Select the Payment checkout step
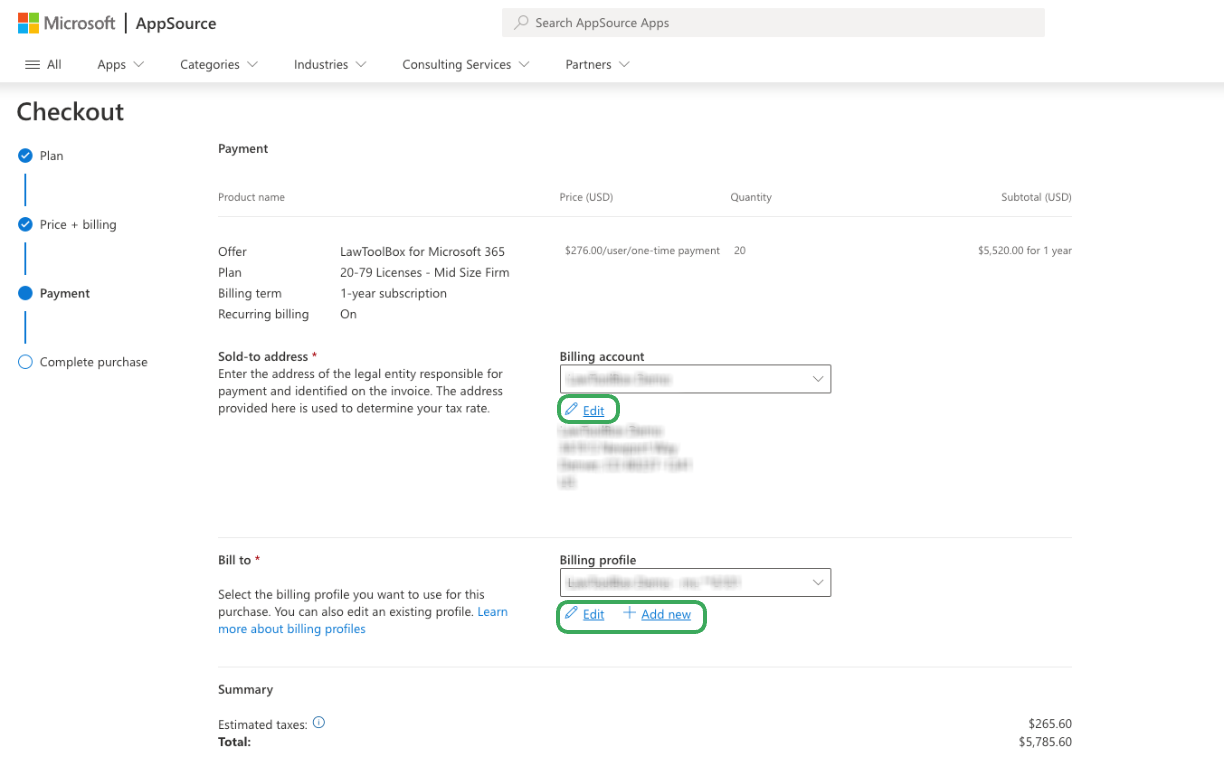Screen dimensions: 1224x776 [65, 294]
